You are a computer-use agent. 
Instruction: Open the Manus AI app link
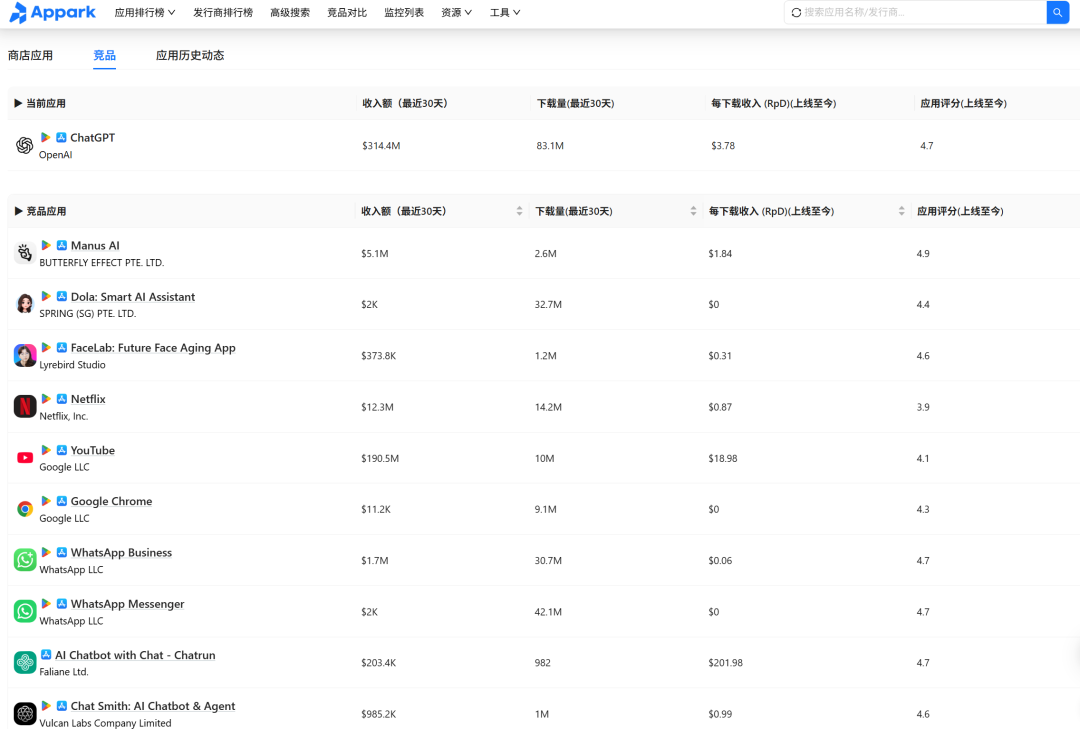tap(95, 245)
